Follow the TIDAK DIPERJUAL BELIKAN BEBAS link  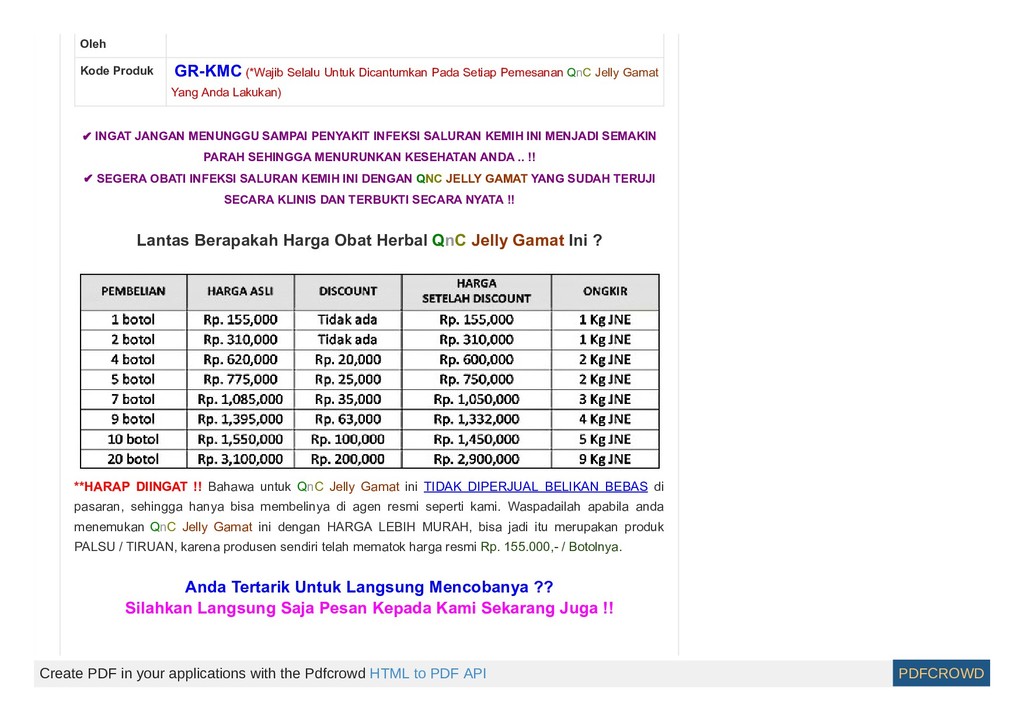click(536, 487)
